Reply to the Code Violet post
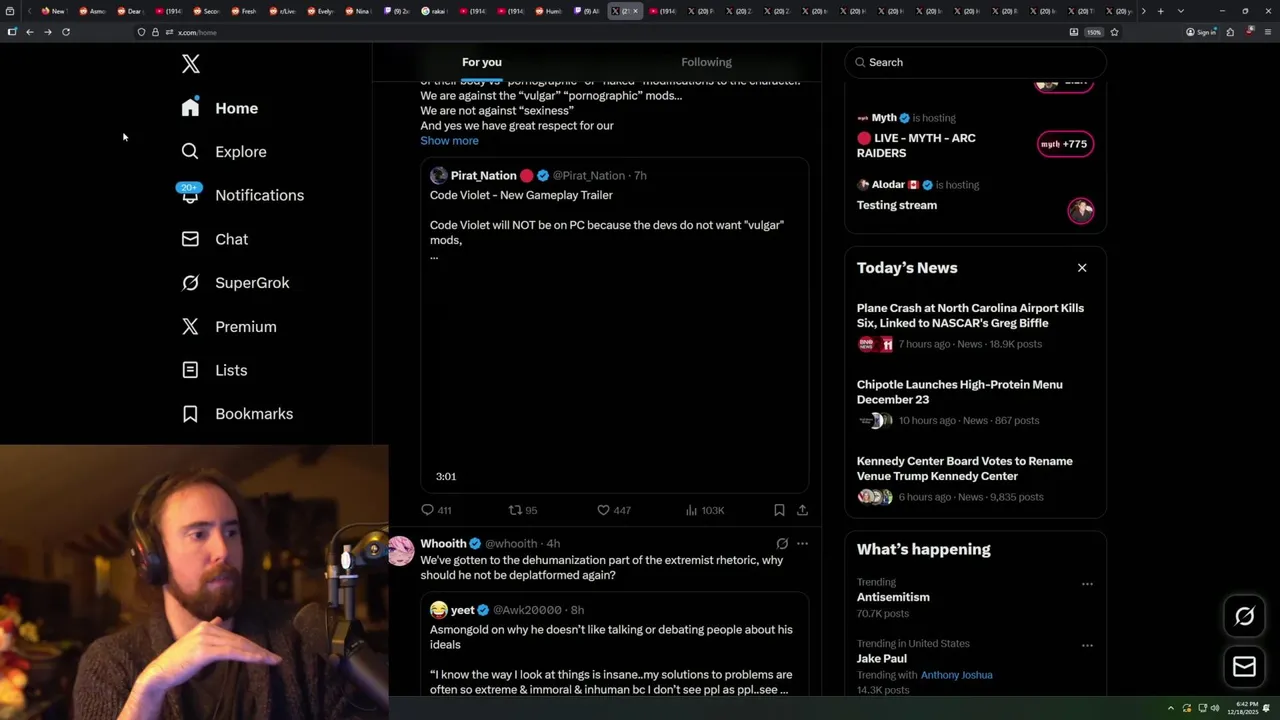1280x720 pixels. pos(436,510)
